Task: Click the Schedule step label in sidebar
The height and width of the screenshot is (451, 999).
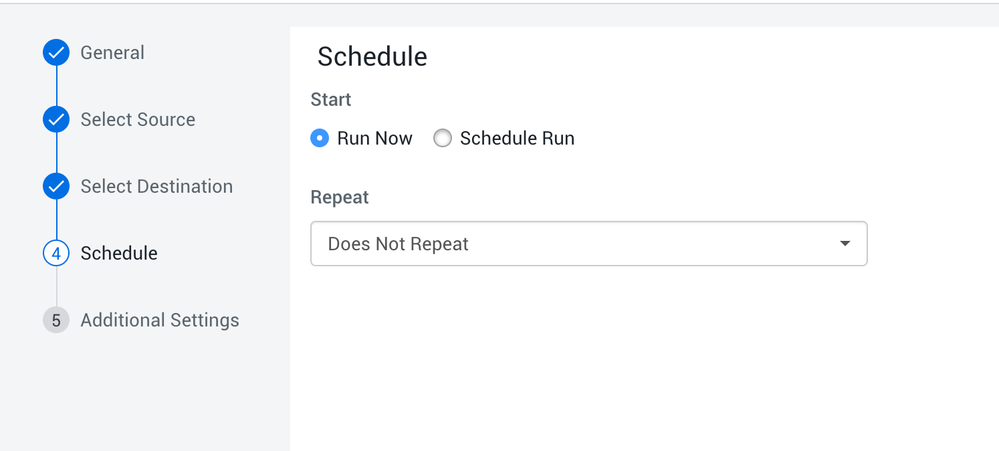Action: 119,254
